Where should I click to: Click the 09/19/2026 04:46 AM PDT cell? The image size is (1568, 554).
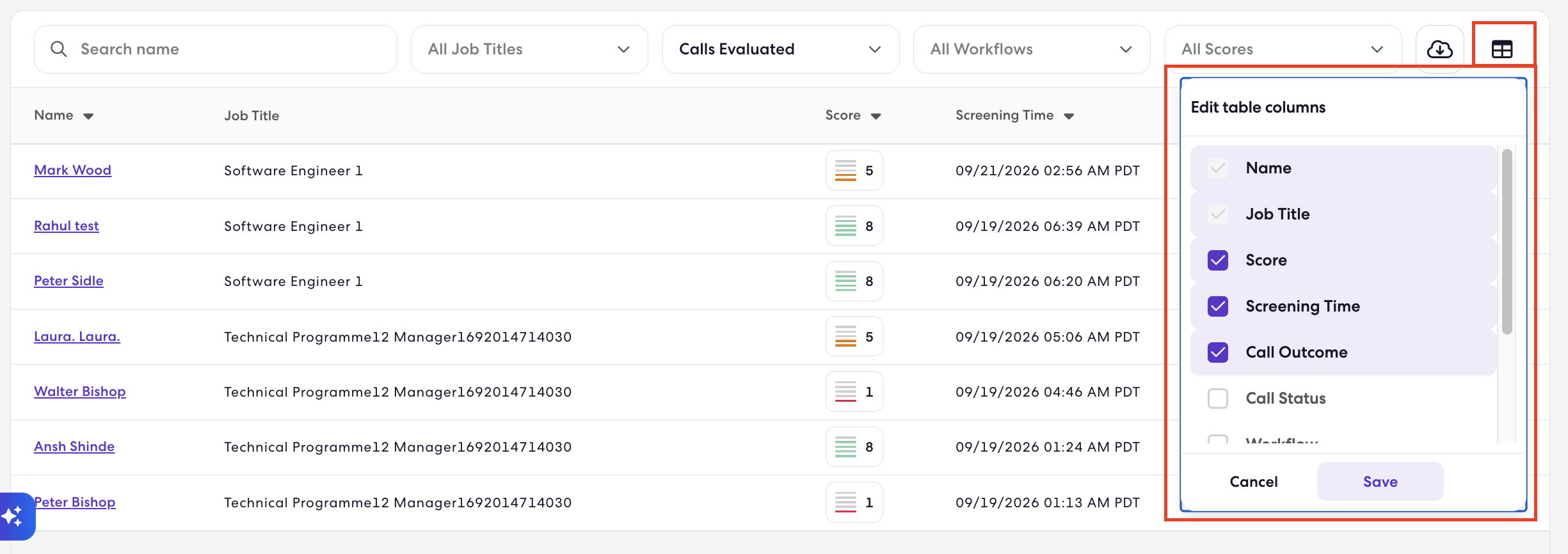point(1048,392)
